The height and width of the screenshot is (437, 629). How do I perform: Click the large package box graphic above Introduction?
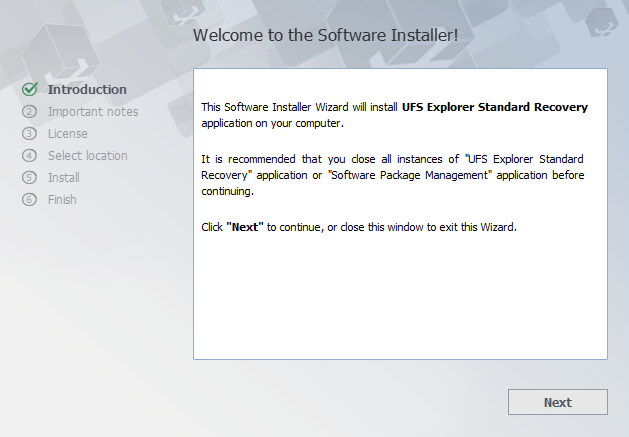pyautogui.click(x=61, y=52)
